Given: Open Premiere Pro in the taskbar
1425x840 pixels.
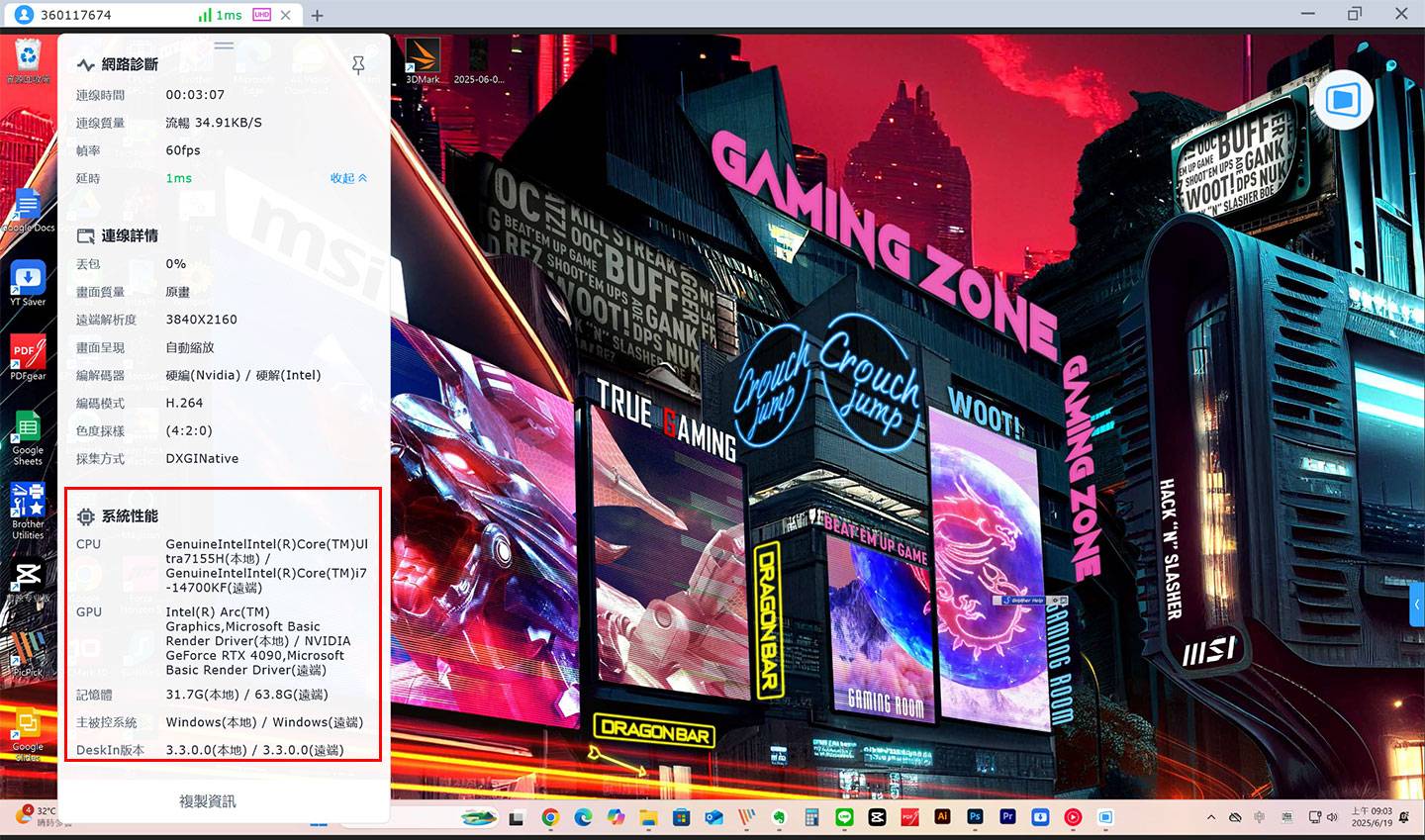Looking at the screenshot, I should tap(1007, 817).
